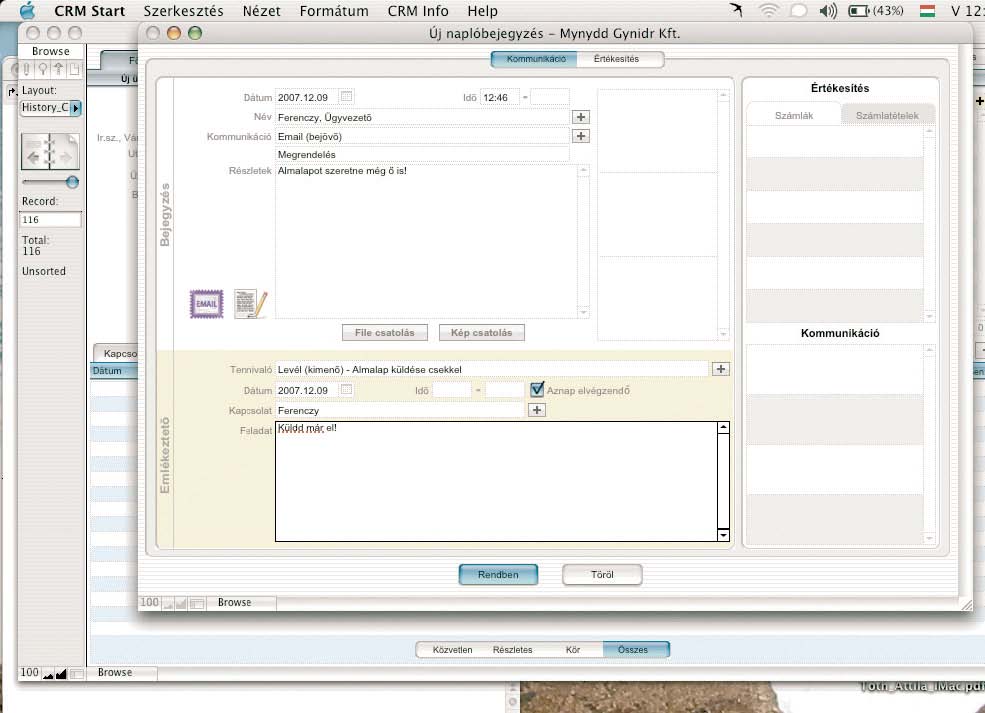985x713 pixels.
Task: Click the record navigation slider handle
Action: 72,182
